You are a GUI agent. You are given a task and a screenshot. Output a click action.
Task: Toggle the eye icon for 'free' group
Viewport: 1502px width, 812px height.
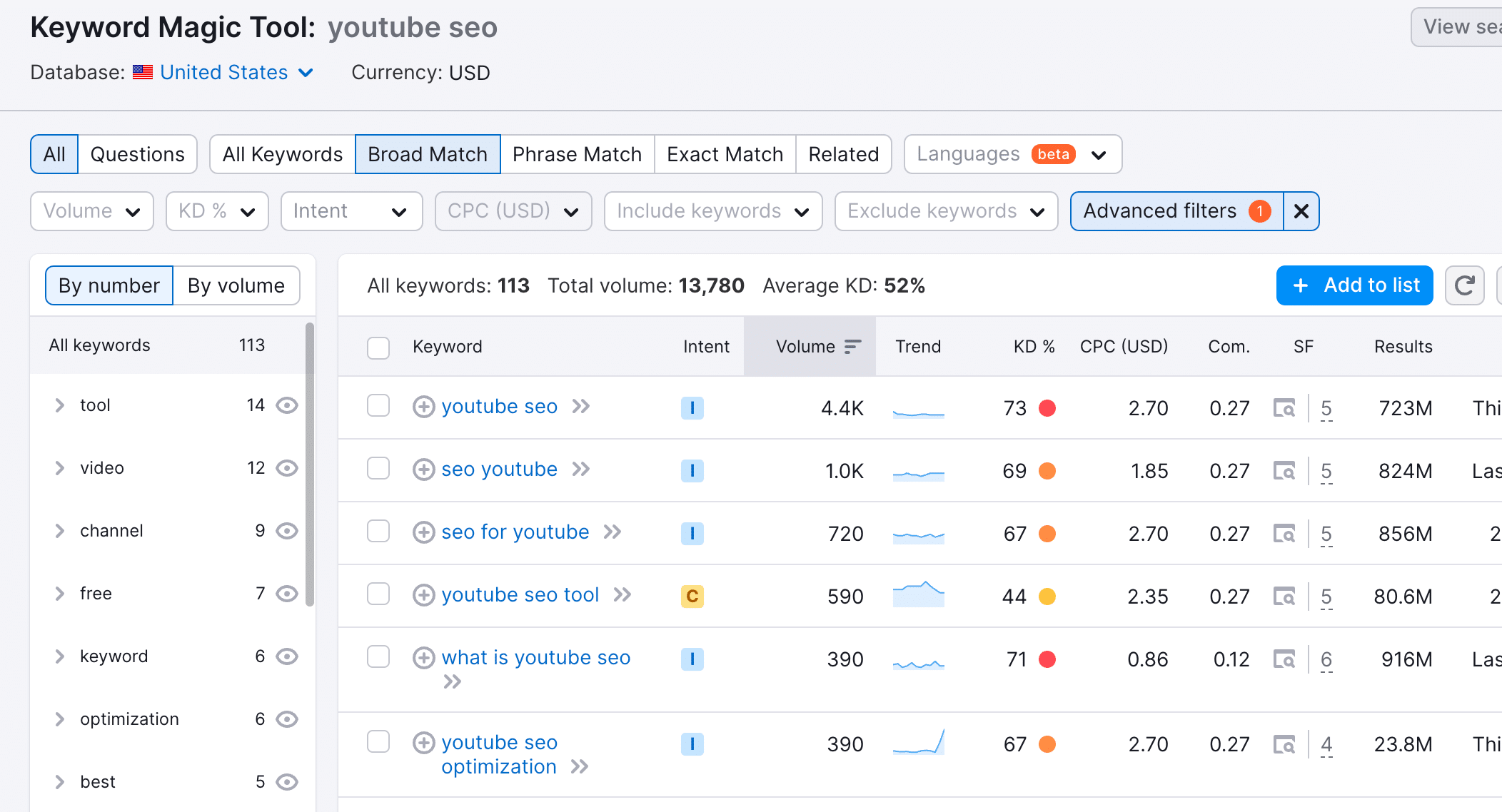(287, 594)
